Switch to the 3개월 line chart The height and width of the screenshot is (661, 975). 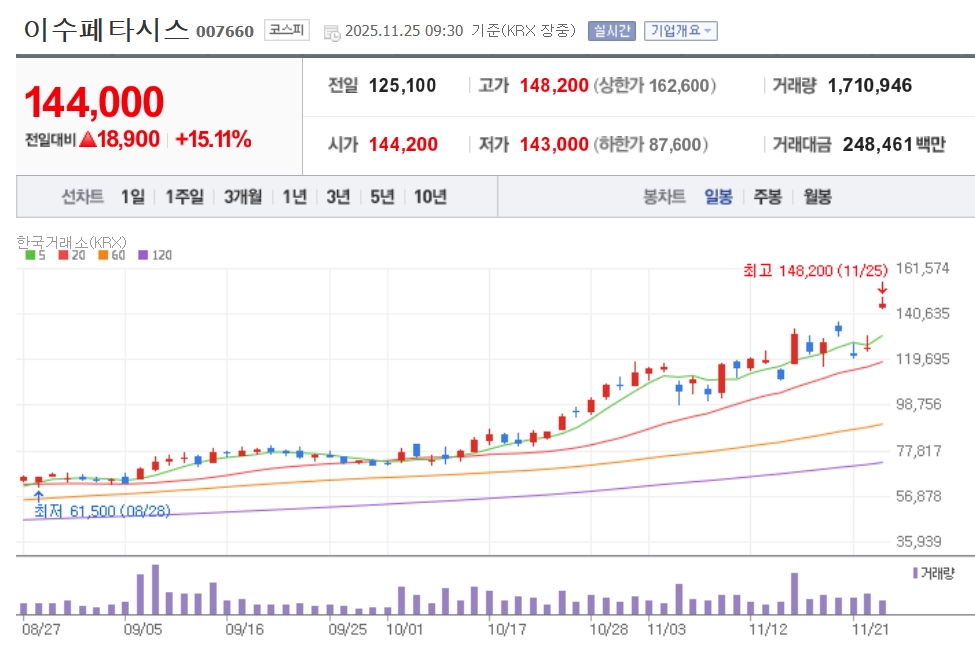pos(243,196)
